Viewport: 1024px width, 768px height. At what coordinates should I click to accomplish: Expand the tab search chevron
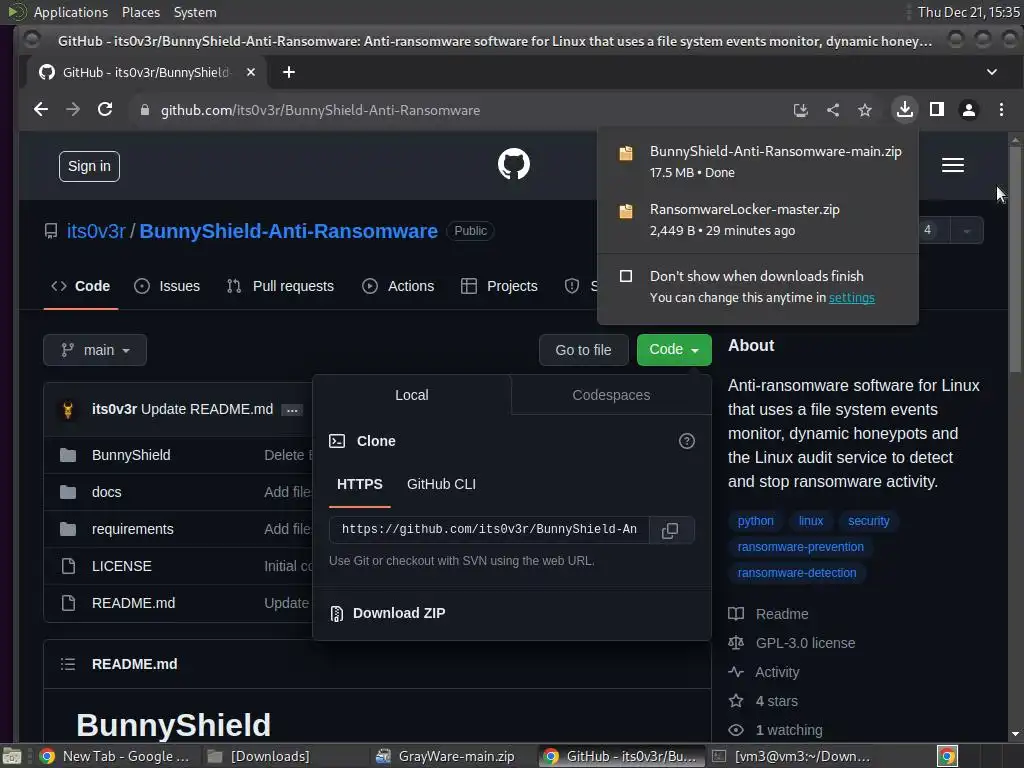[991, 72]
